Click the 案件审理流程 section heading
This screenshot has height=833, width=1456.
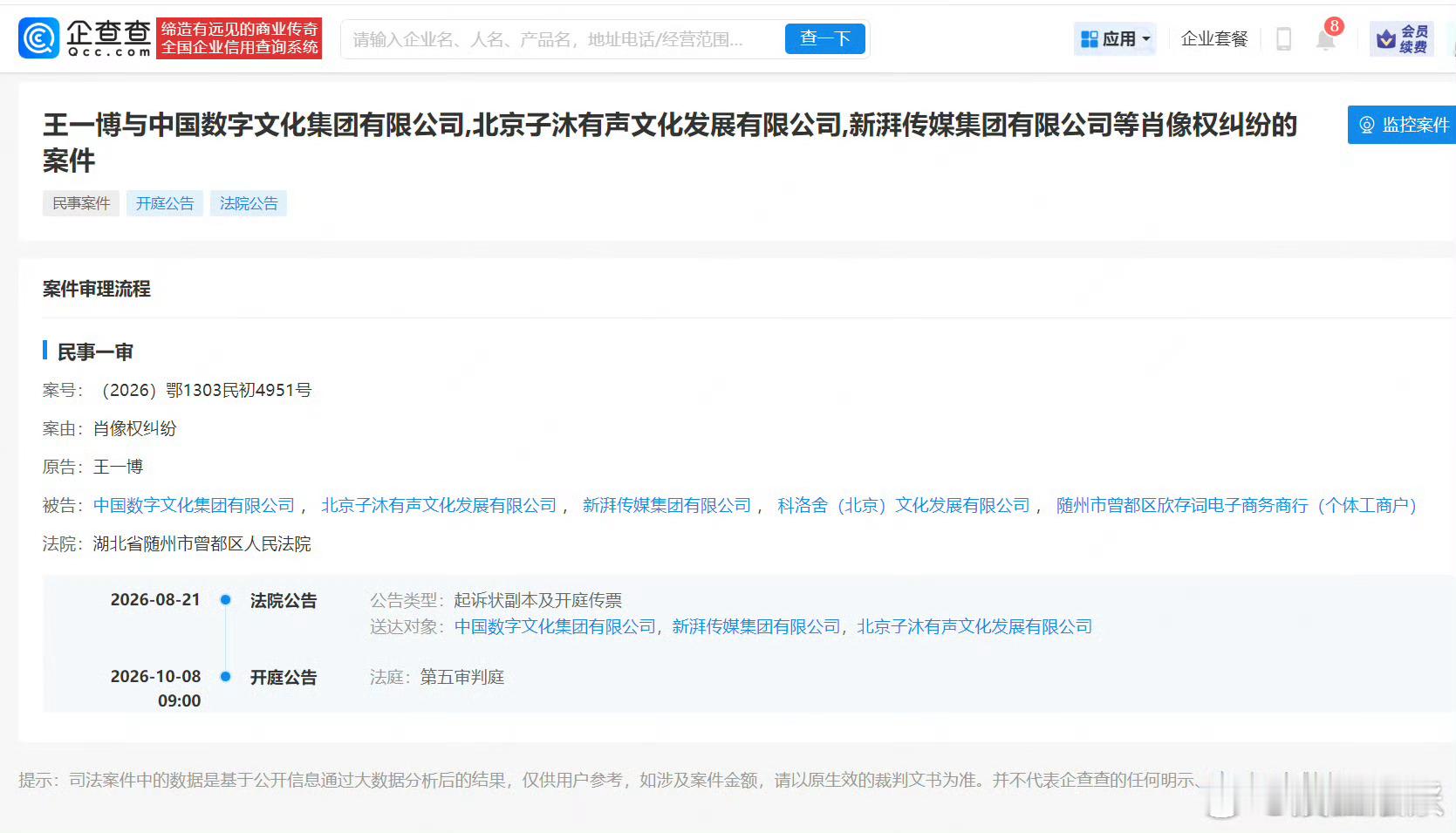pyautogui.click(x=97, y=289)
